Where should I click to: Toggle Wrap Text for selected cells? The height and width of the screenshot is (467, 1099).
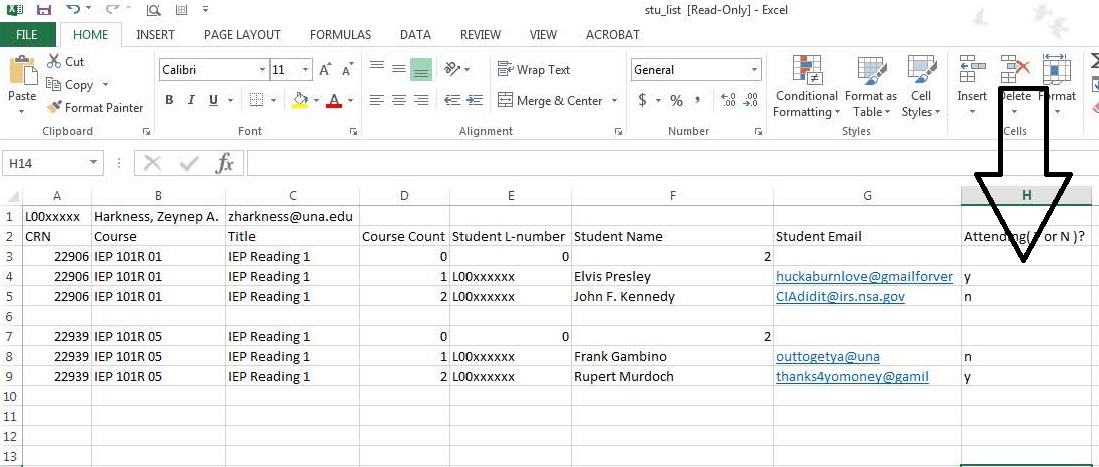(533, 70)
